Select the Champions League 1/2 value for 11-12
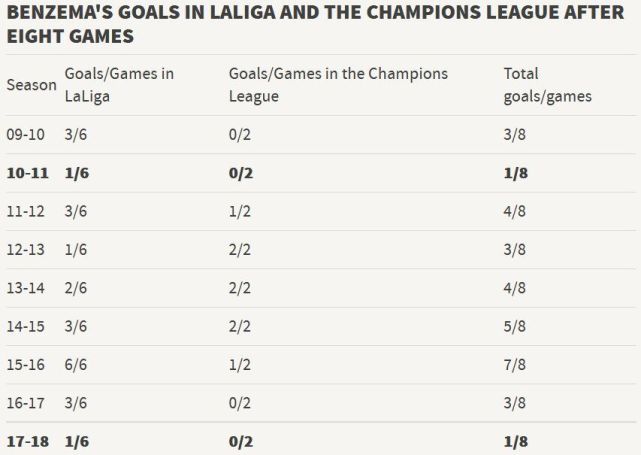The height and width of the screenshot is (455, 641). pos(241,211)
